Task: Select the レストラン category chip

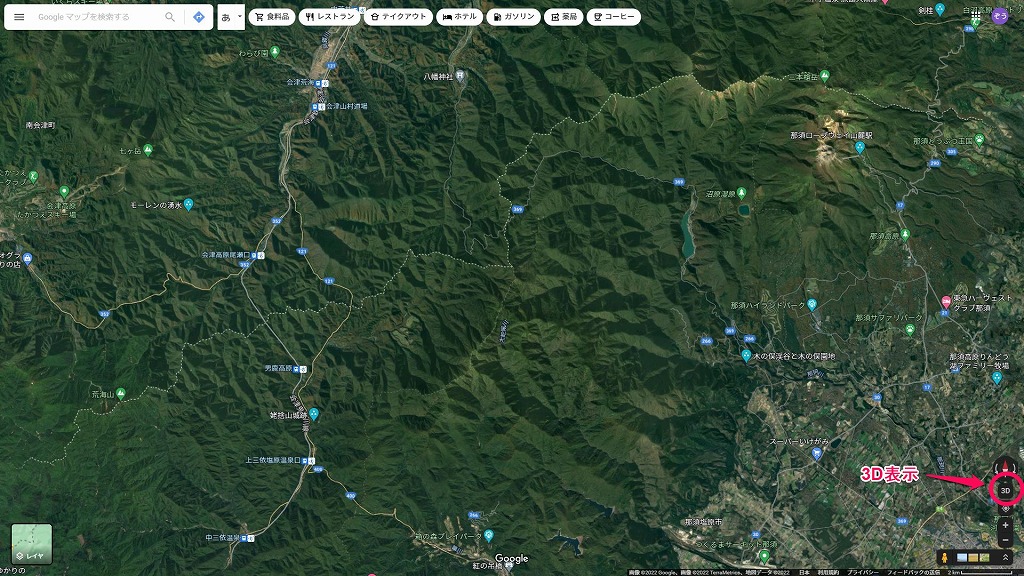Action: click(x=328, y=17)
